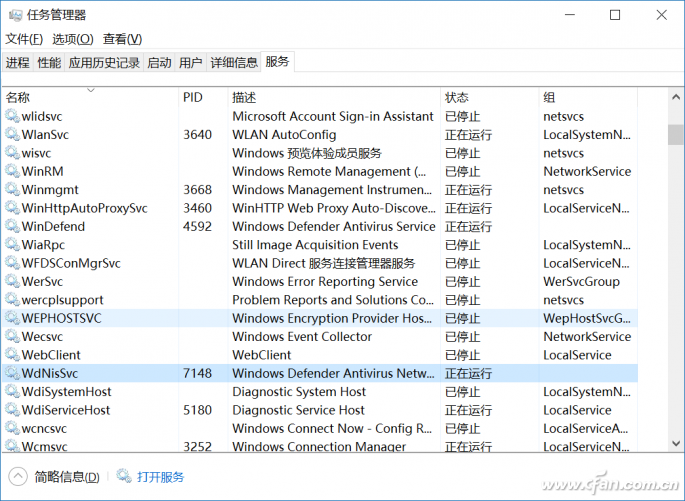Click the WinHttpAutoProxySvc service icon

tap(12, 208)
